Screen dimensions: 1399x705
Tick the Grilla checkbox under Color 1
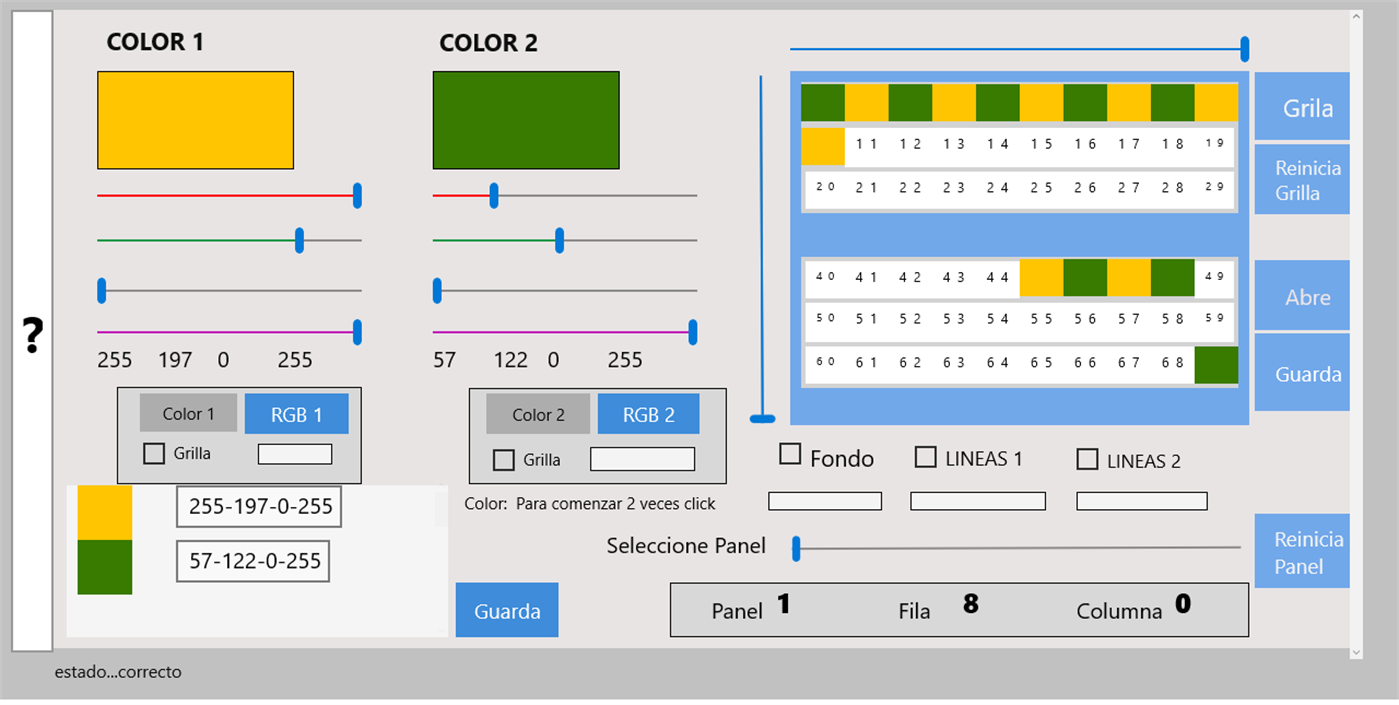pos(154,454)
